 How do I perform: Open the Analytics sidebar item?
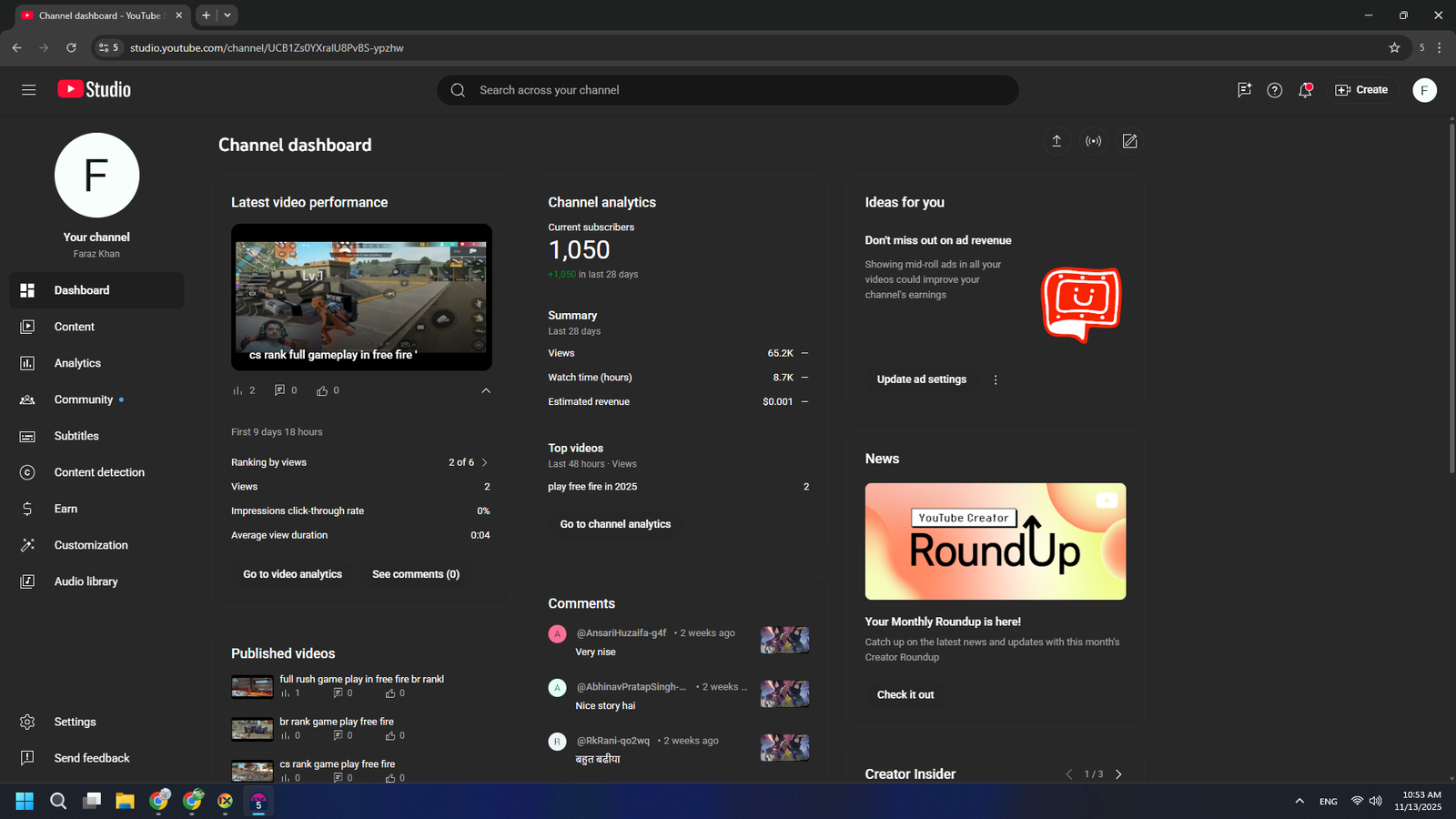(x=77, y=363)
